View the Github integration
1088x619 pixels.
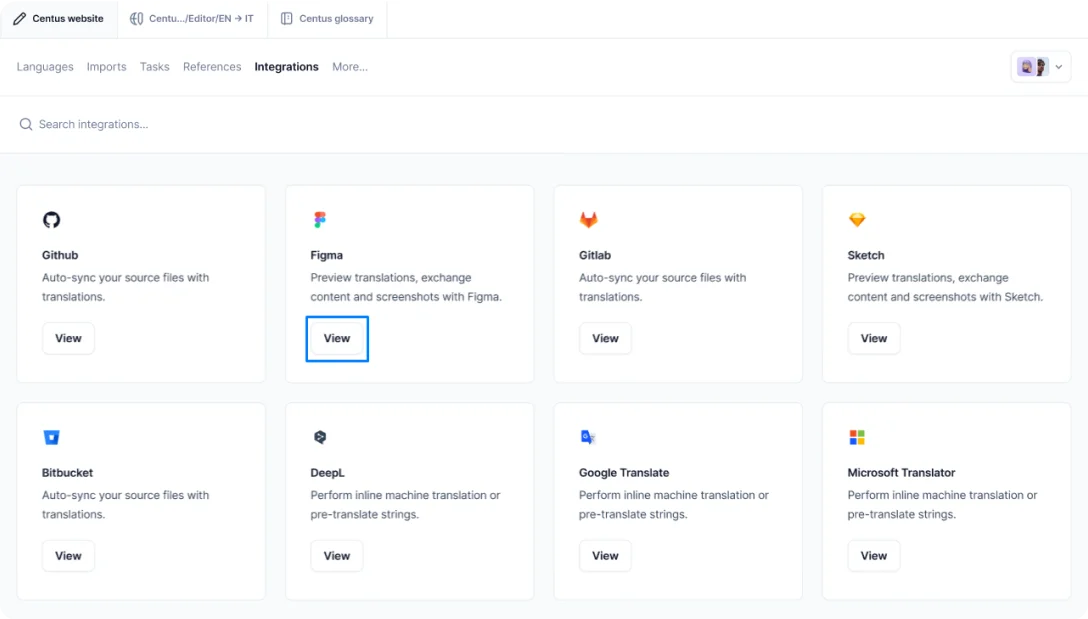68,338
